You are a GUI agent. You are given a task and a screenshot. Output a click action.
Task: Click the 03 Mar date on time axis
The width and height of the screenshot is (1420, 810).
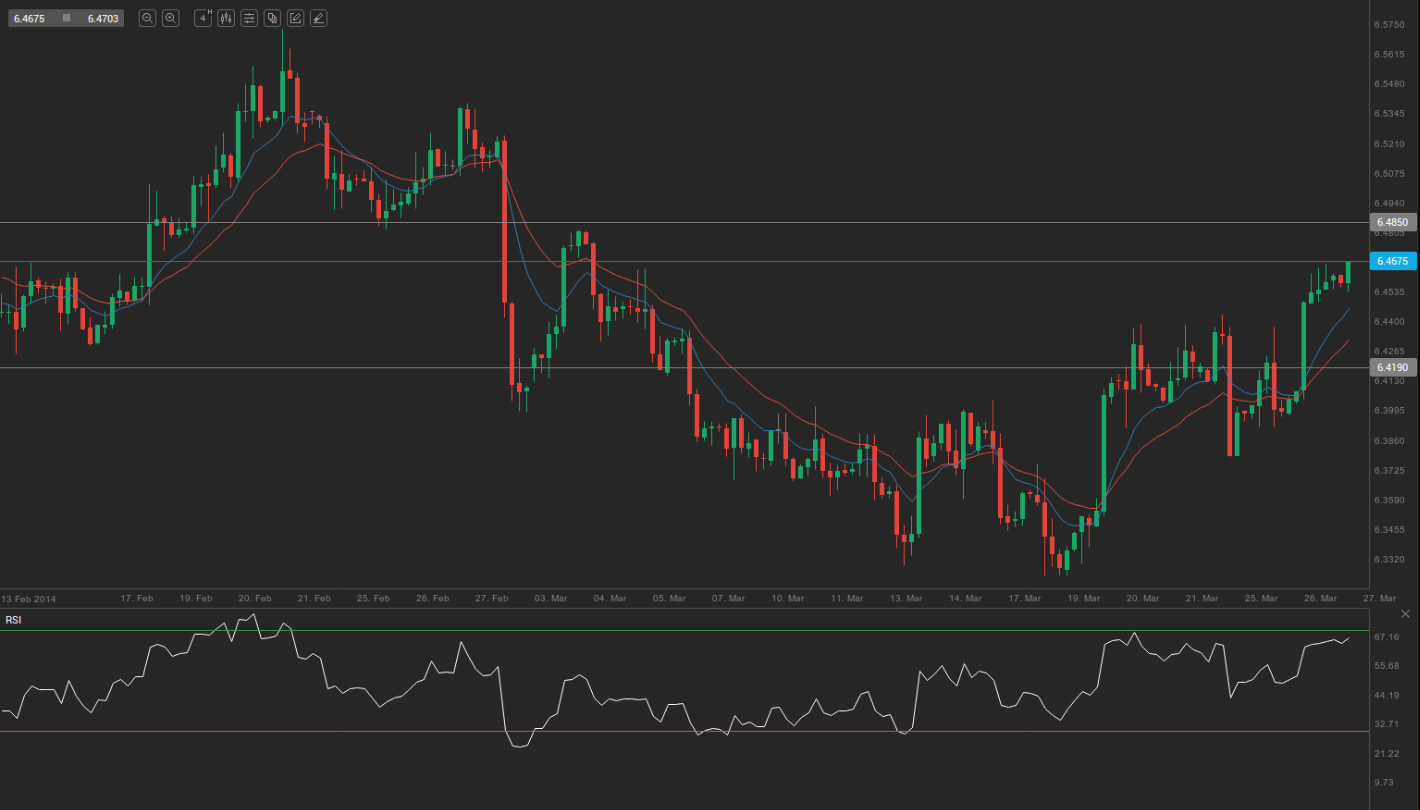(551, 598)
